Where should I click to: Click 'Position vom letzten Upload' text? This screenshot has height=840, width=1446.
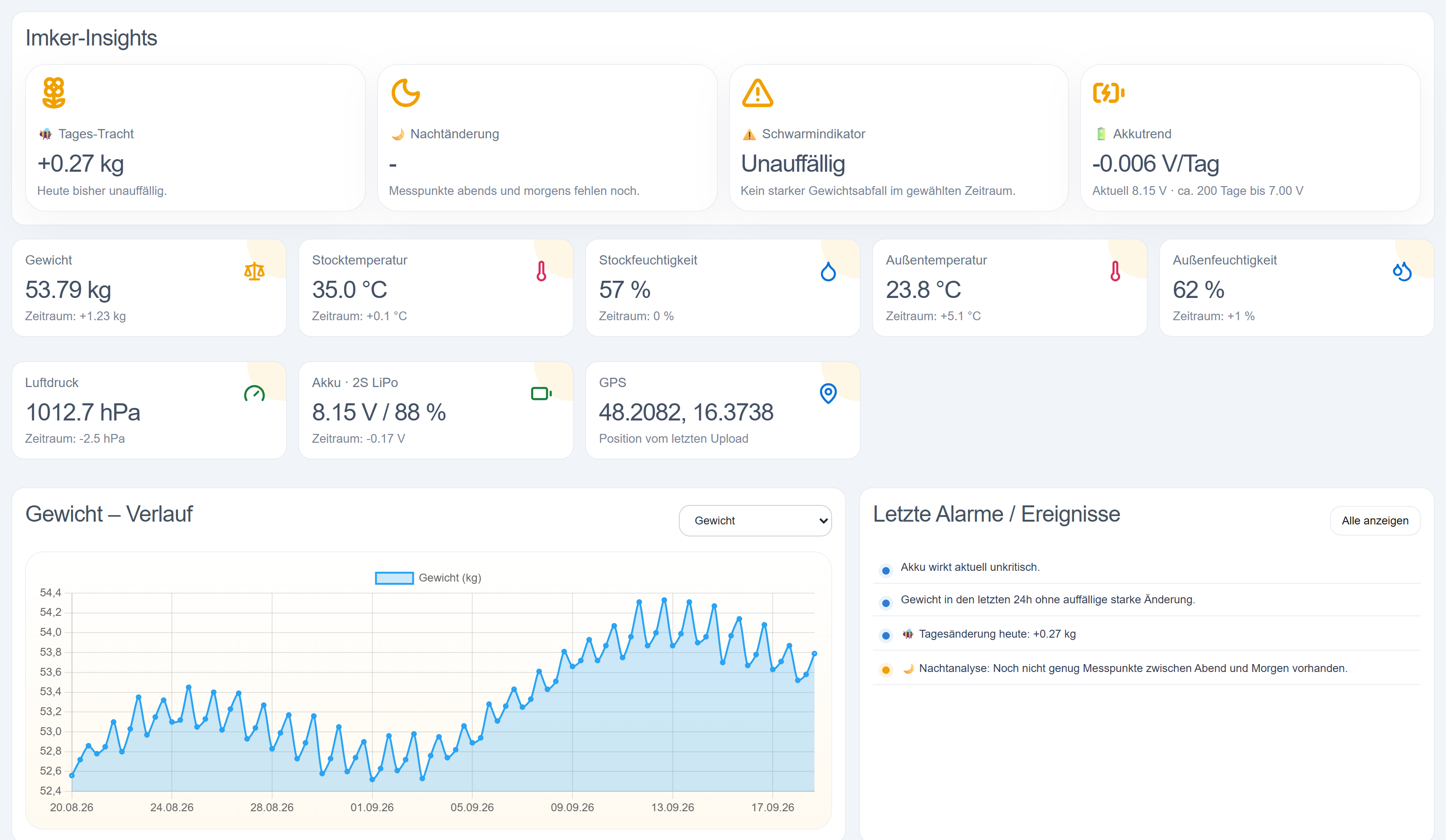673,439
